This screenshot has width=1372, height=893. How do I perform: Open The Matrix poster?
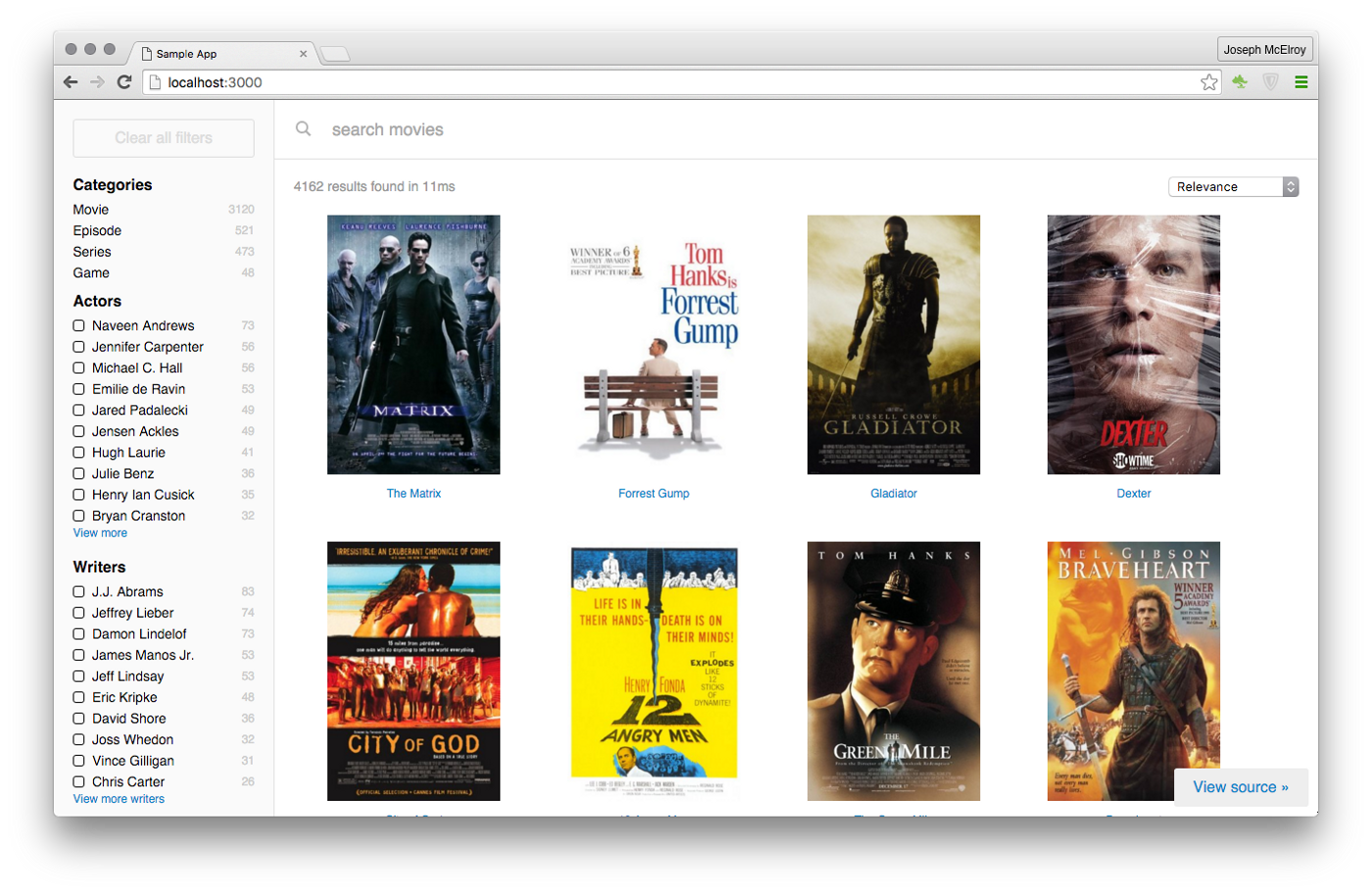[414, 345]
